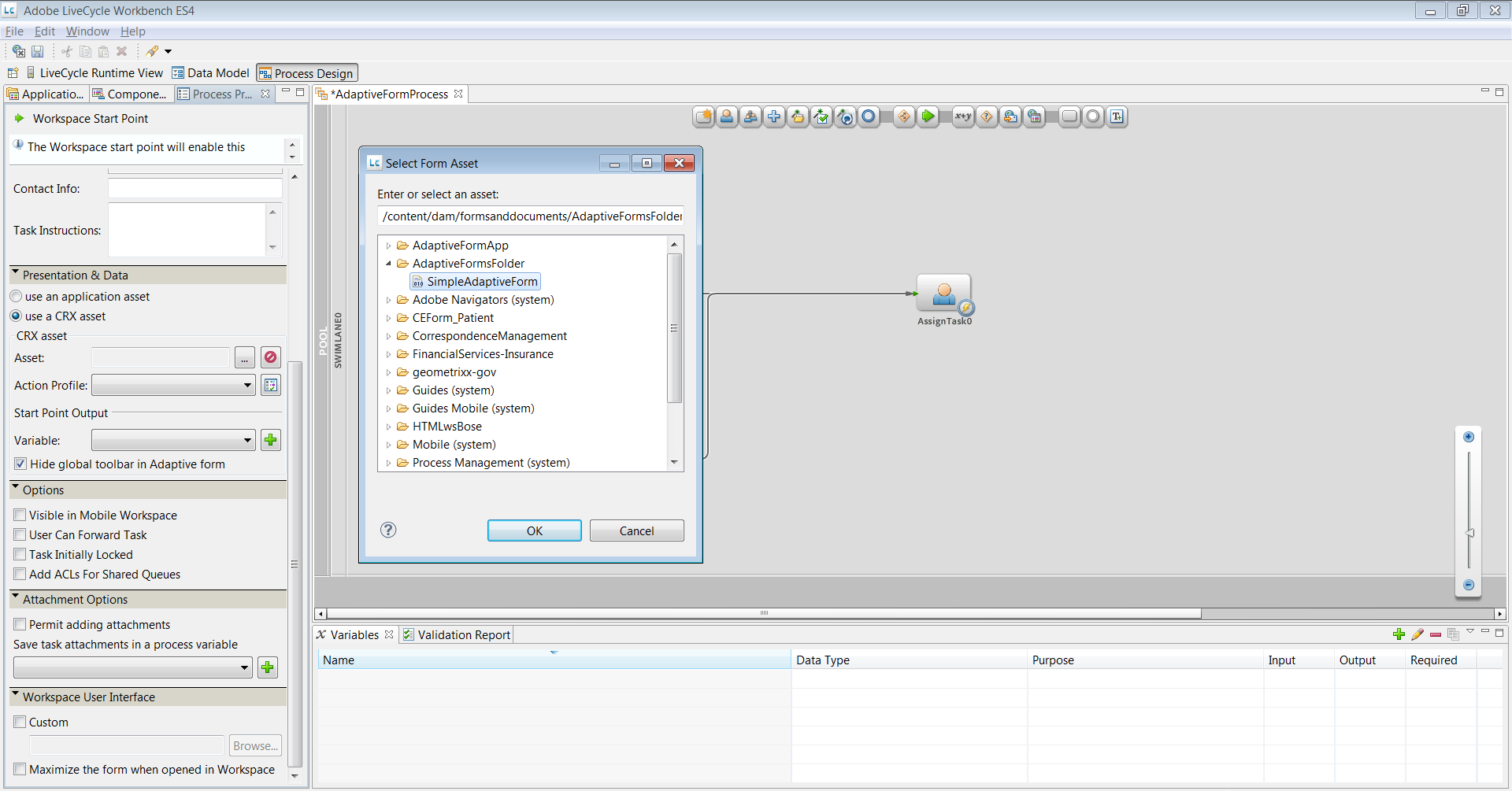Click the red clear asset icon
The width and height of the screenshot is (1512, 791).
[270, 357]
